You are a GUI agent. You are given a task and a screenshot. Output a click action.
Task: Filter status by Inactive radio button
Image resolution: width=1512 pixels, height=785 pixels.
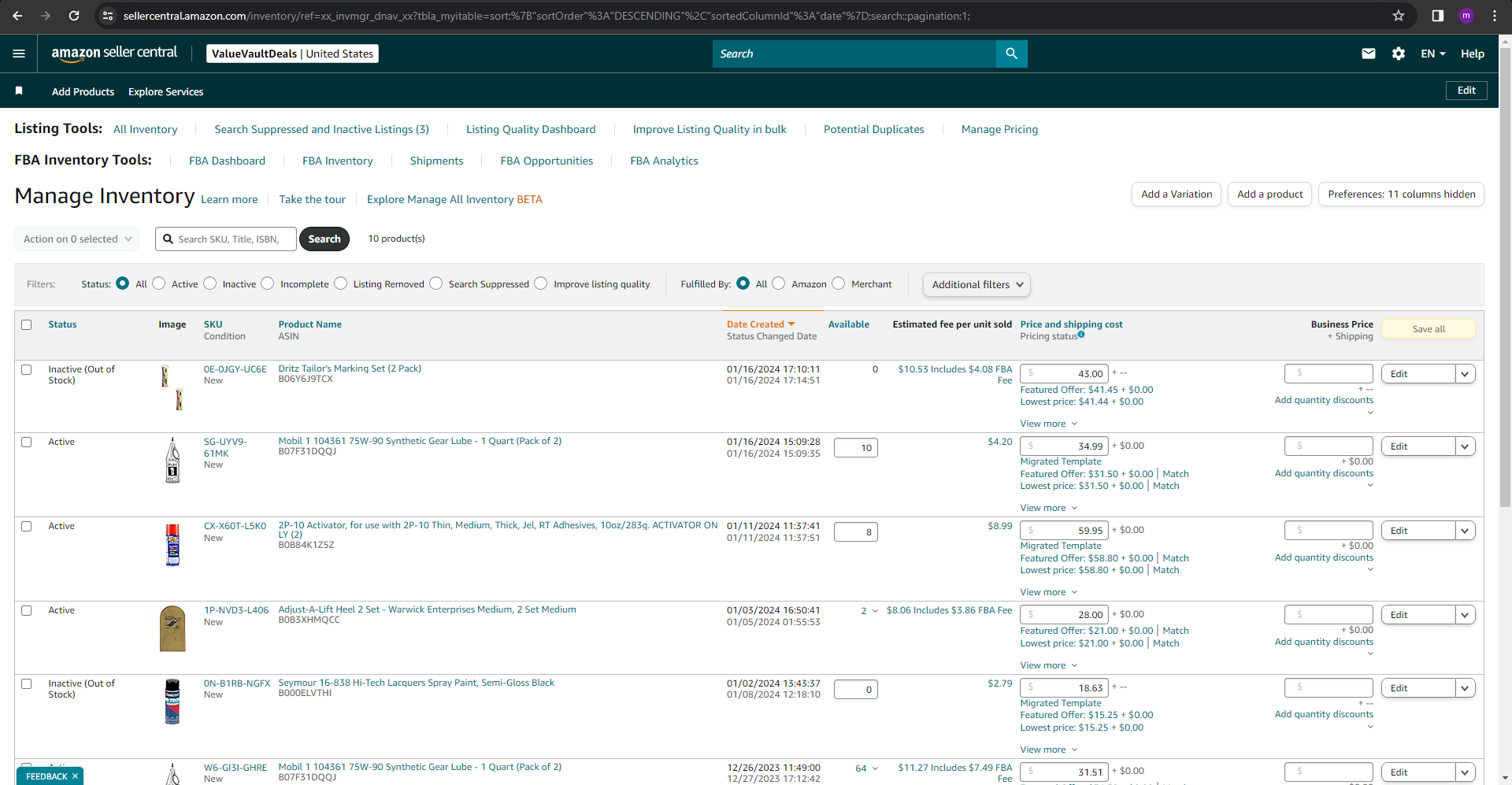point(210,283)
